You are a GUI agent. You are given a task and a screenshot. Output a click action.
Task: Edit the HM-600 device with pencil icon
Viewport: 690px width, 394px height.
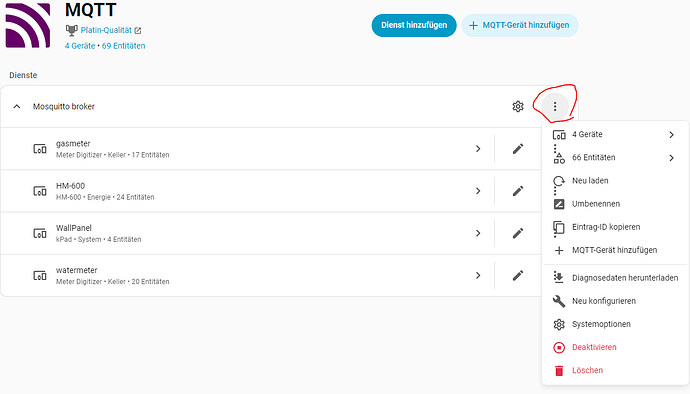coord(518,191)
